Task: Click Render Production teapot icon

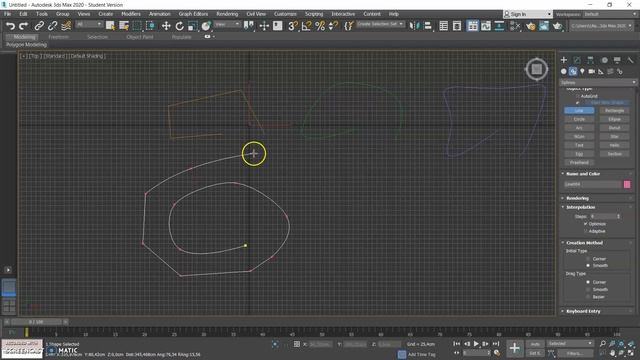Action: point(558,26)
